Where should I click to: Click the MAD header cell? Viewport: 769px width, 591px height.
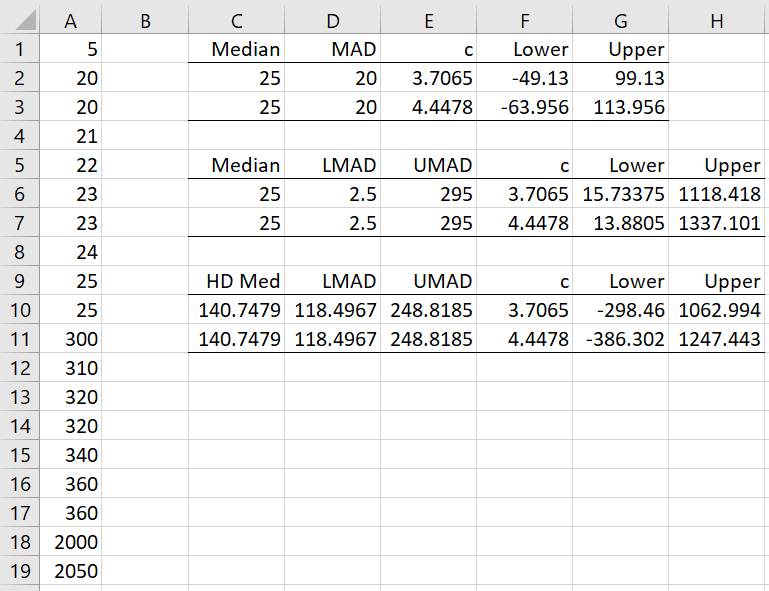coord(332,49)
